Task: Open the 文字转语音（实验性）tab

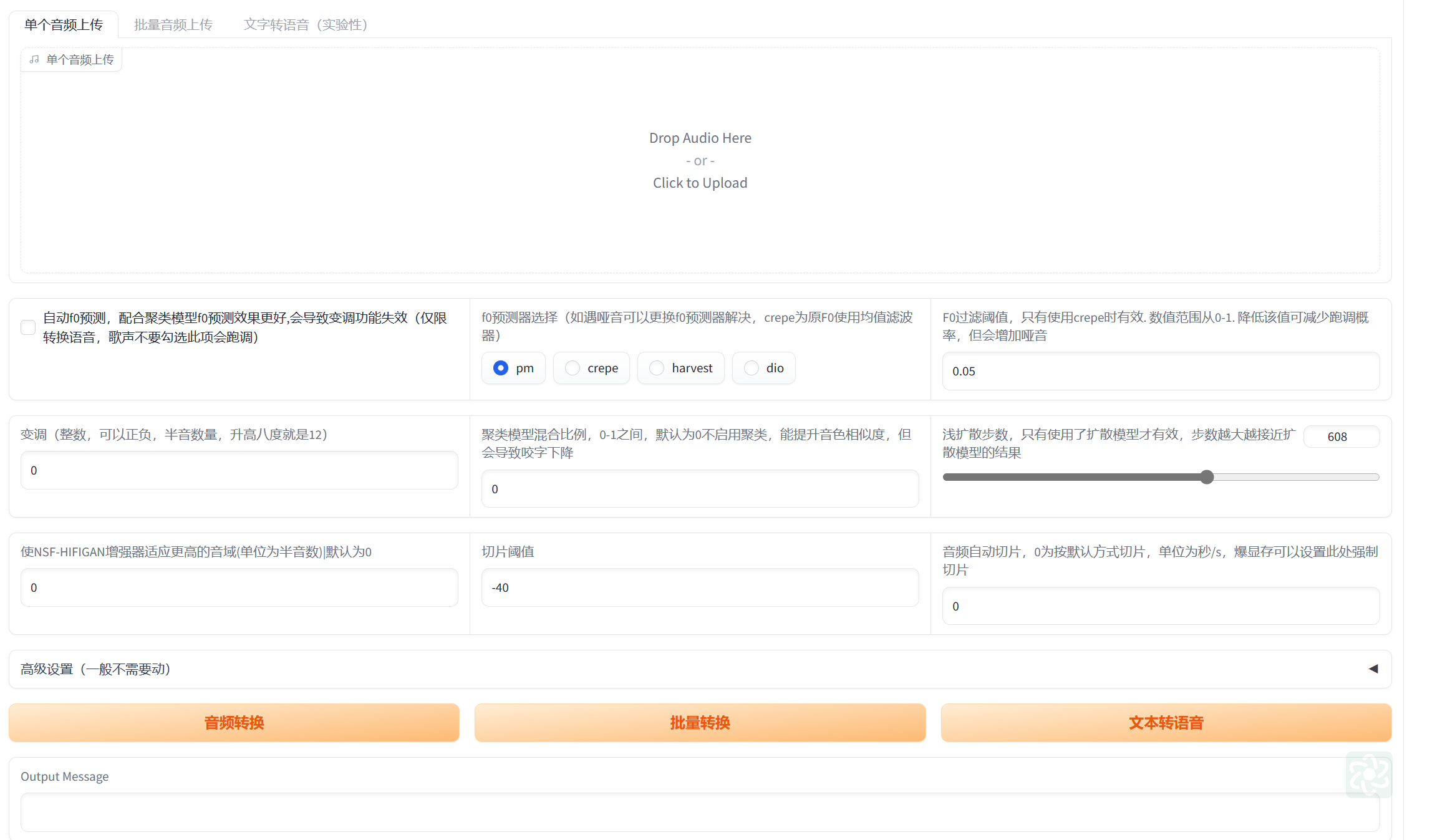Action: pos(305,25)
